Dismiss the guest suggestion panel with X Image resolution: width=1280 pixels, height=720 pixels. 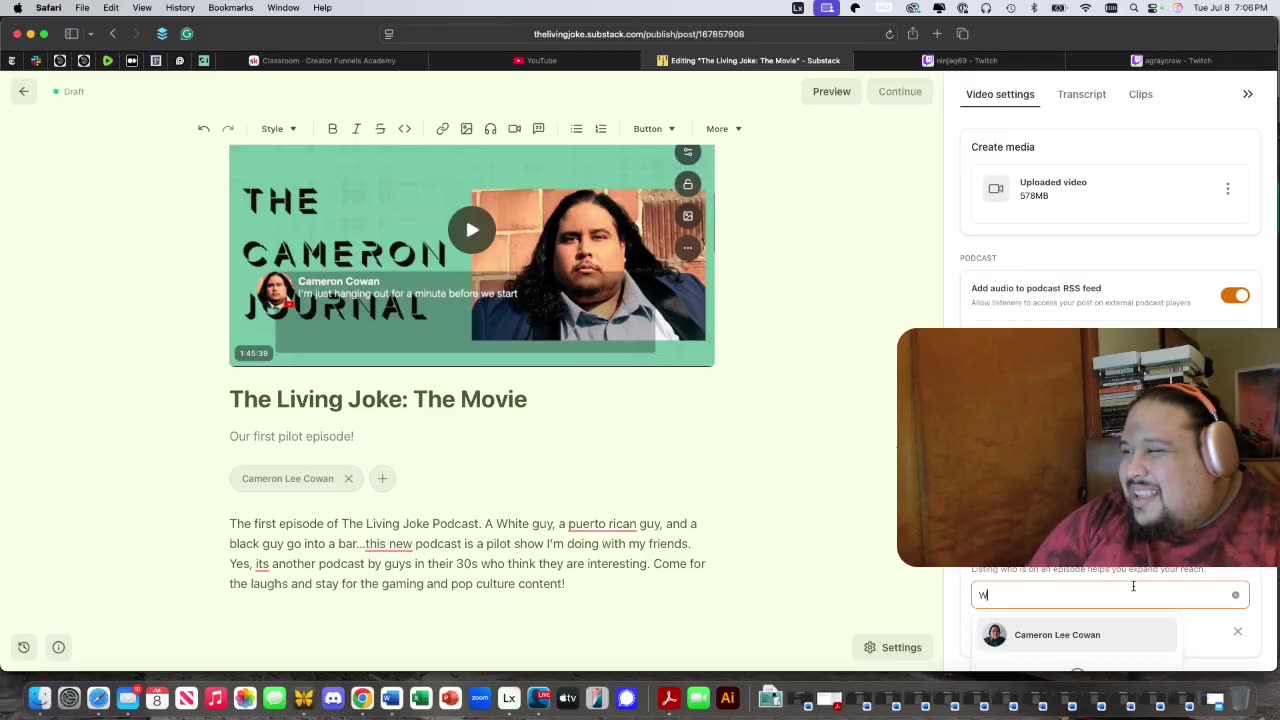pos(1238,632)
